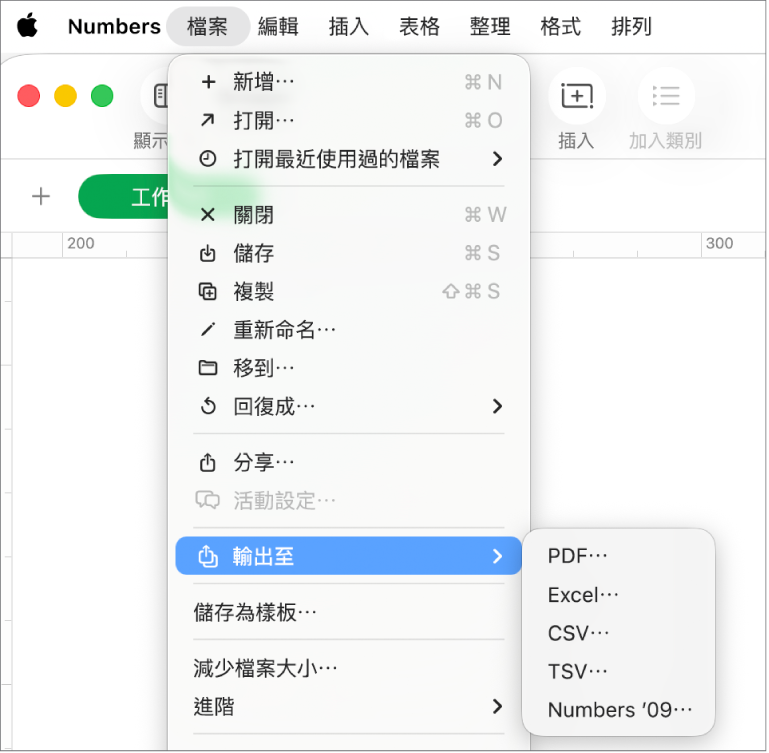Open the Apple menu
769x753 pixels.
point(27,26)
